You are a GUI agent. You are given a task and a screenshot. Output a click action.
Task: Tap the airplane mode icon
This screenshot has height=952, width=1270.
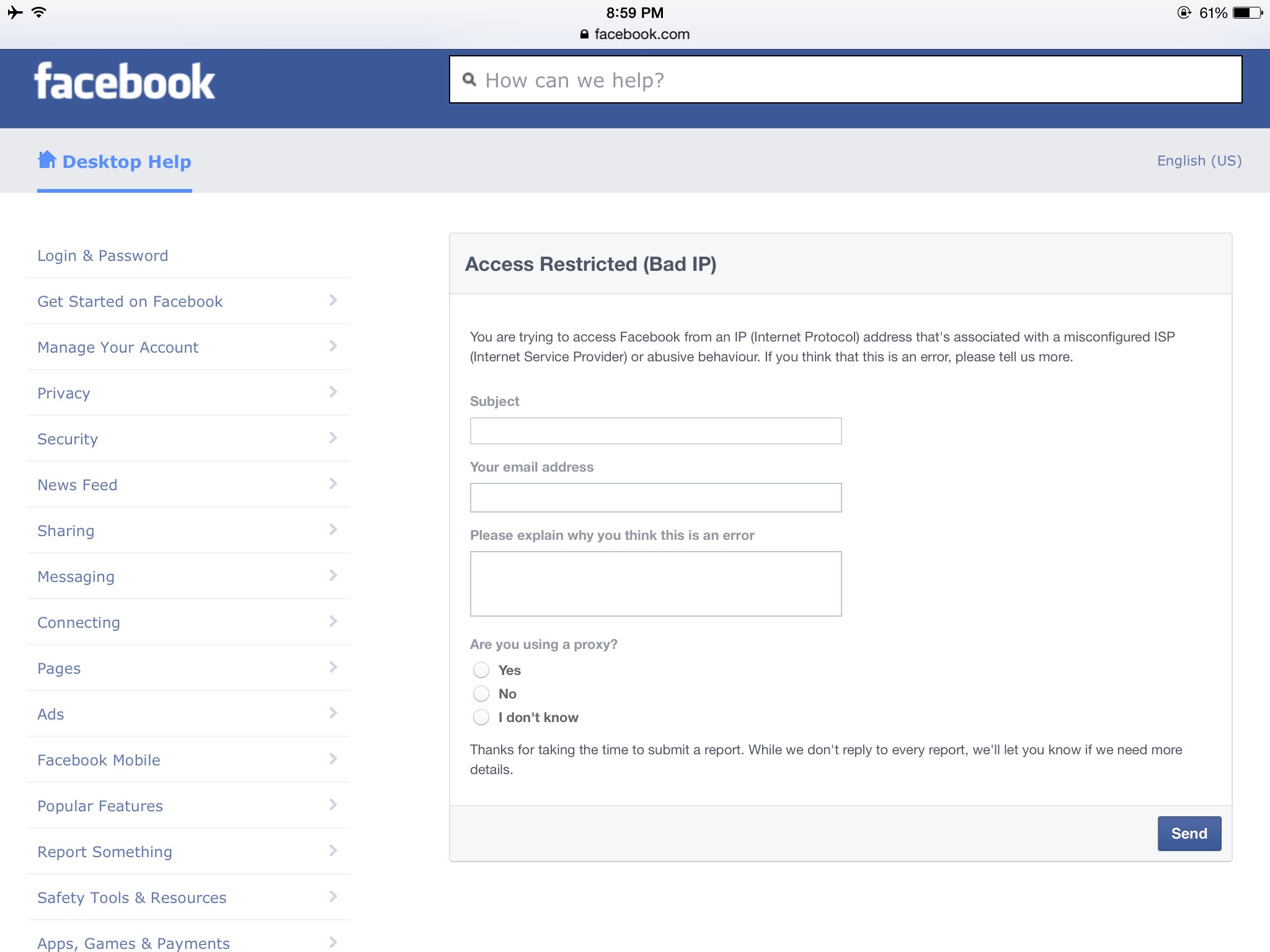15,12
